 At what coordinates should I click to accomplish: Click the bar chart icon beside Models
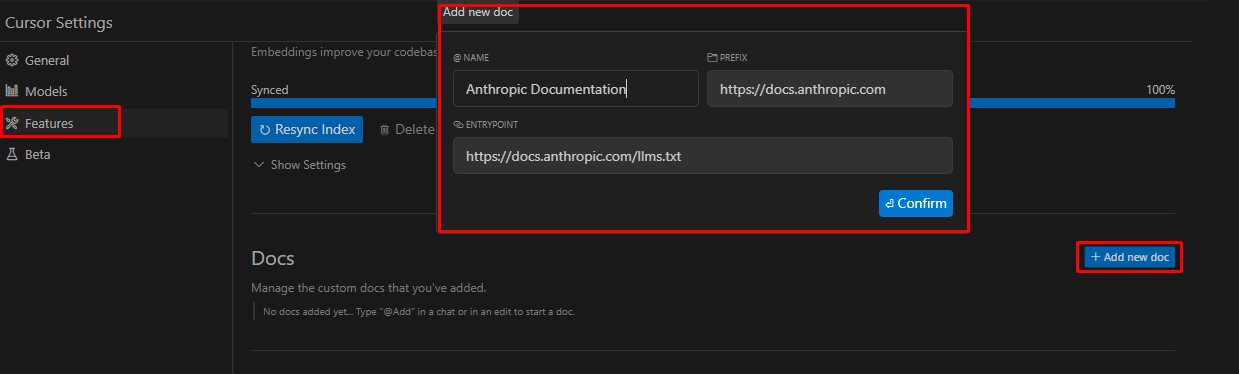pos(13,91)
